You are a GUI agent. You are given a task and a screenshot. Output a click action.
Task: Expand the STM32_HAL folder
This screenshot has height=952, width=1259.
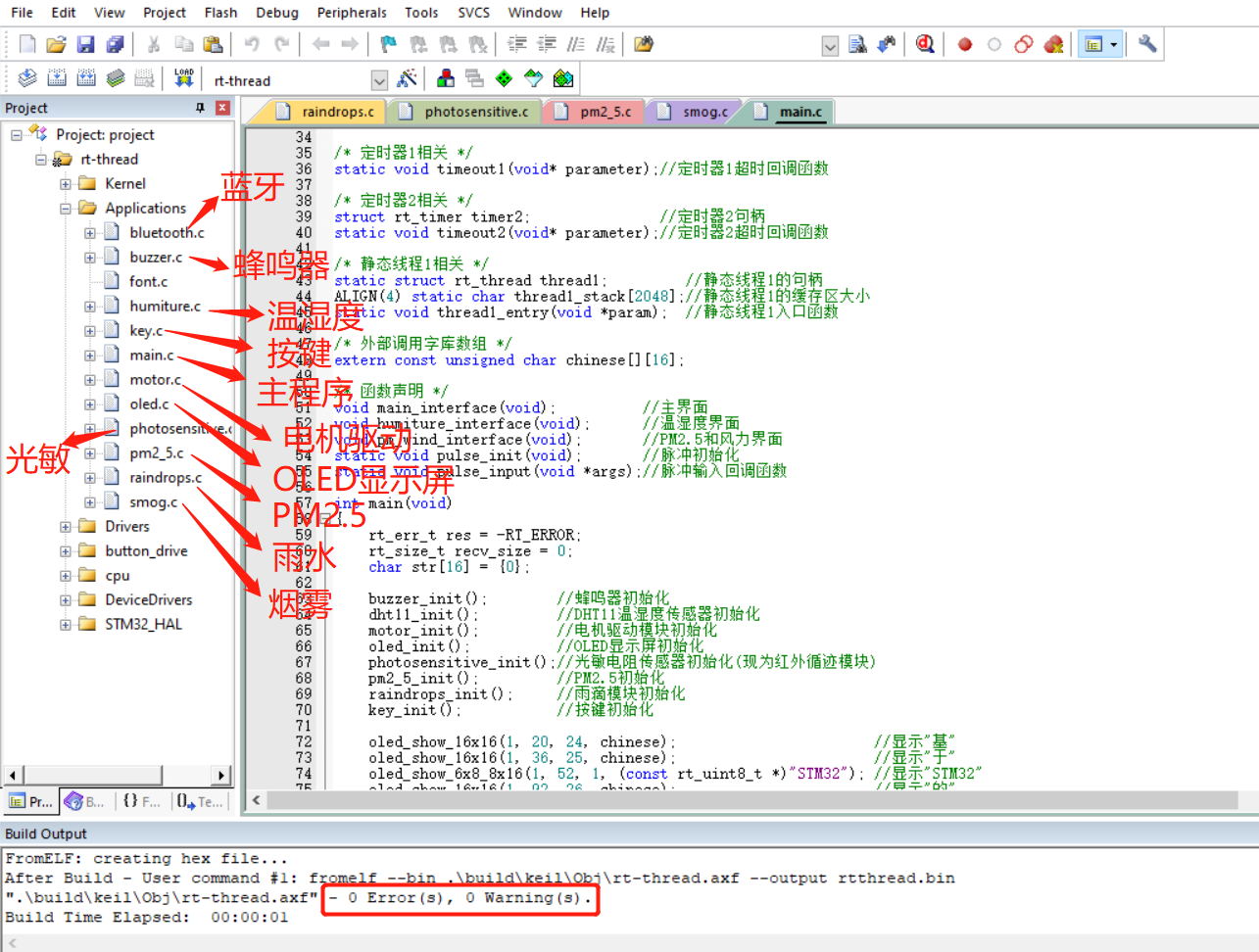click(x=66, y=625)
